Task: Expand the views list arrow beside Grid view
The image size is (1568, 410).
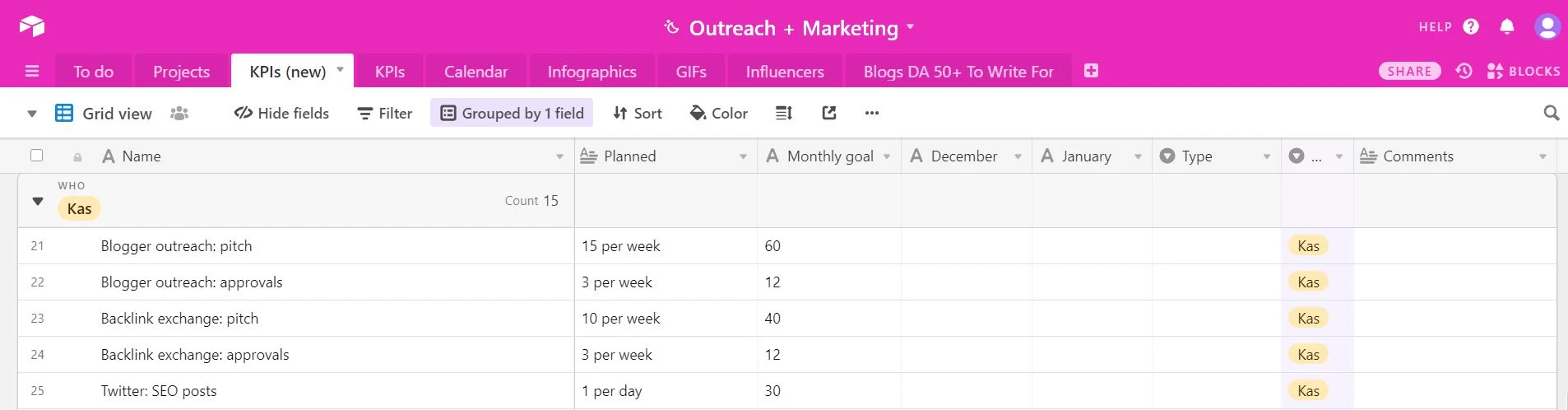Action: point(32,114)
